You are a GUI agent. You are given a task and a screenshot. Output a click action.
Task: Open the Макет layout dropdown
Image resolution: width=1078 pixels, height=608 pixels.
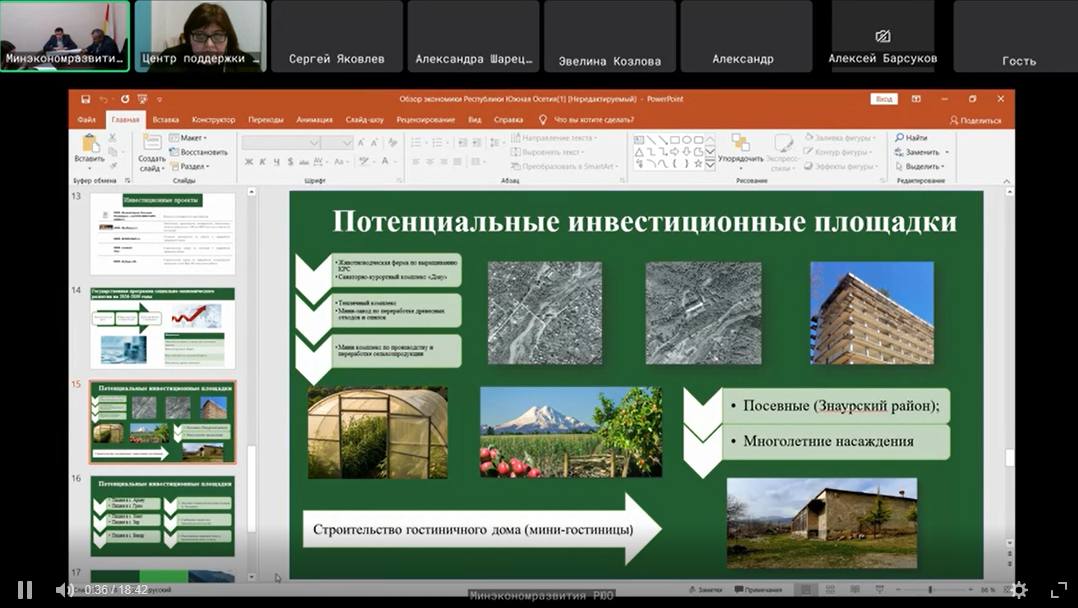coord(190,138)
